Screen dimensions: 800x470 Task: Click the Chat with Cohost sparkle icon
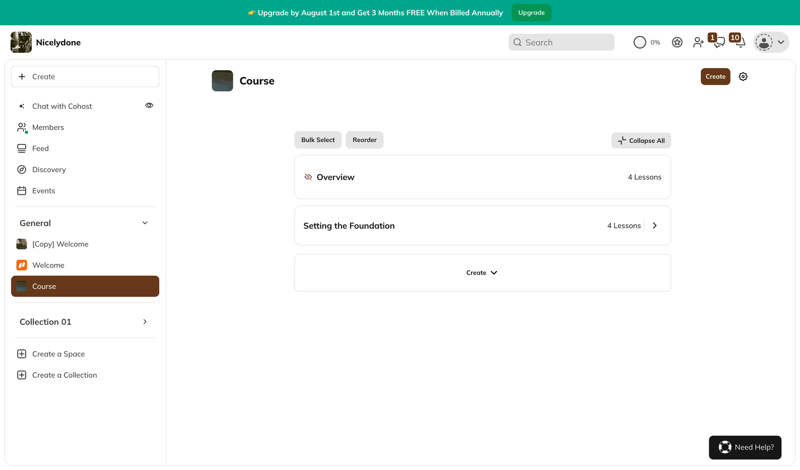coord(21,106)
